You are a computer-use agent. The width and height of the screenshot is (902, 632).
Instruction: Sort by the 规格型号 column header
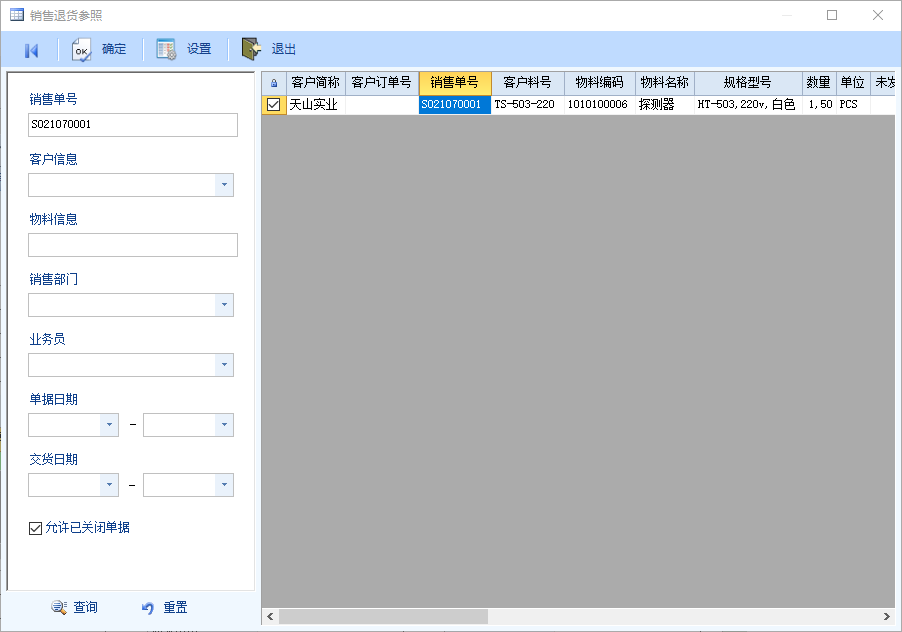[x=748, y=83]
